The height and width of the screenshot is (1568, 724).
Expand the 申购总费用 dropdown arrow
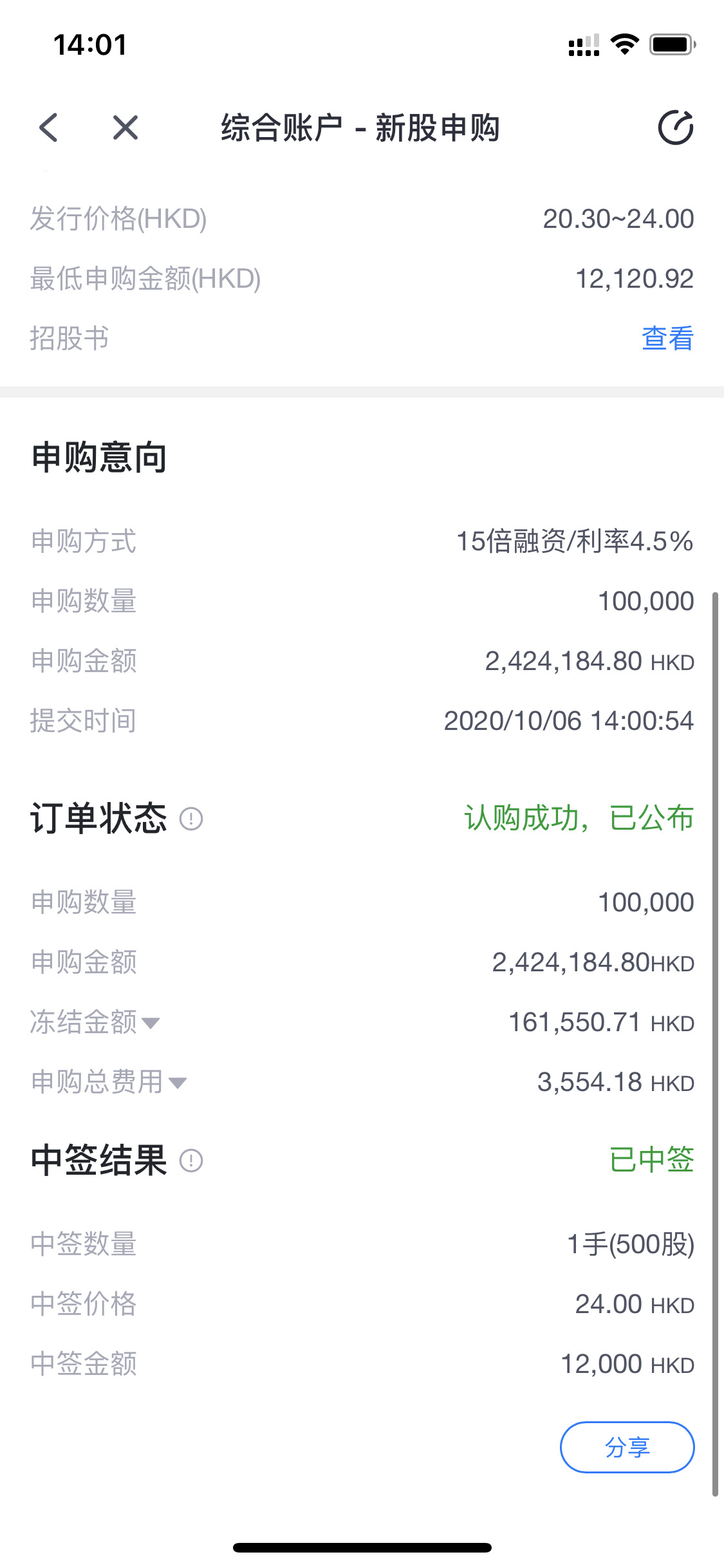178,1083
